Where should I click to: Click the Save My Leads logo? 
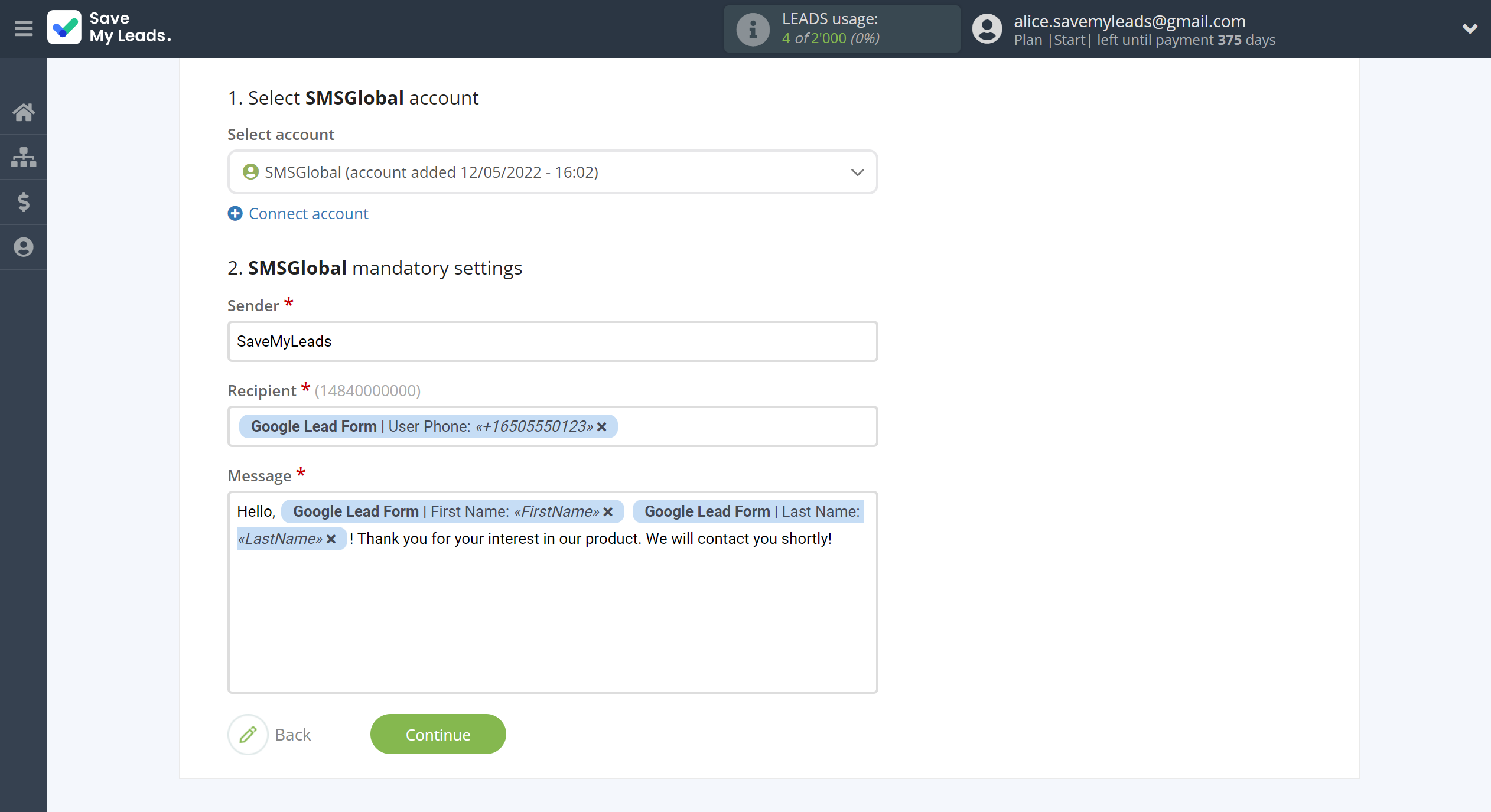pos(110,28)
